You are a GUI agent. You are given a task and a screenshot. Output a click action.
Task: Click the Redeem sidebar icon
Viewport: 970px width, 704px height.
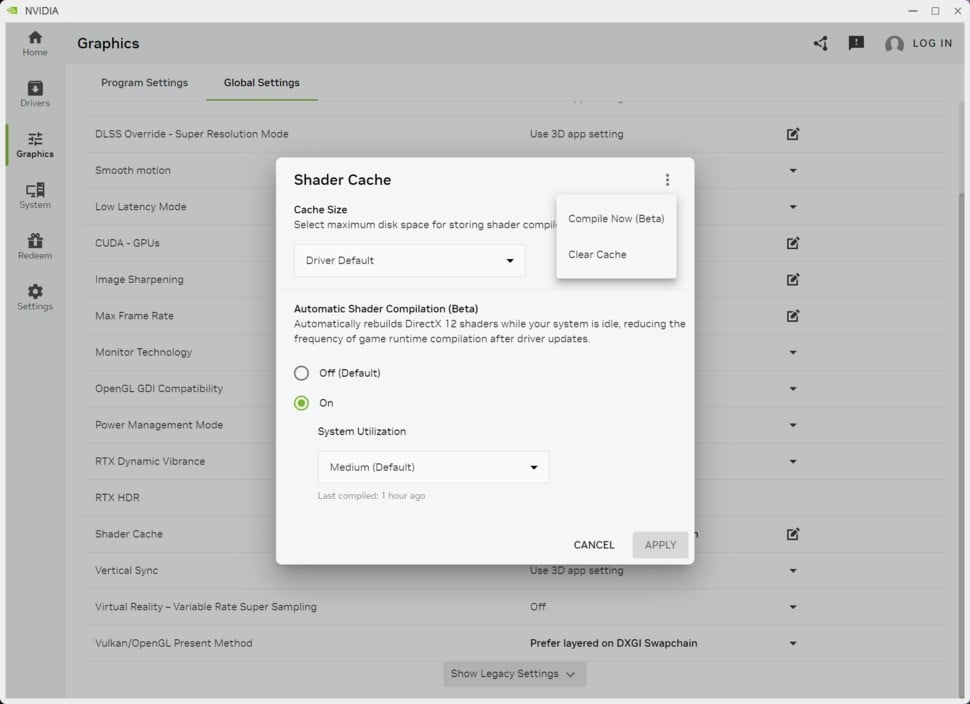click(35, 247)
